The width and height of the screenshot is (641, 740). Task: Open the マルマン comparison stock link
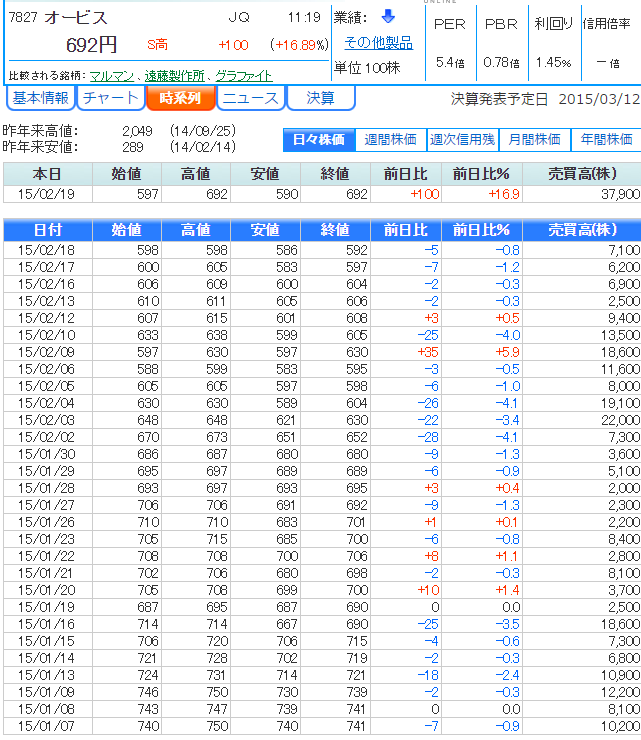pyautogui.click(x=111, y=75)
